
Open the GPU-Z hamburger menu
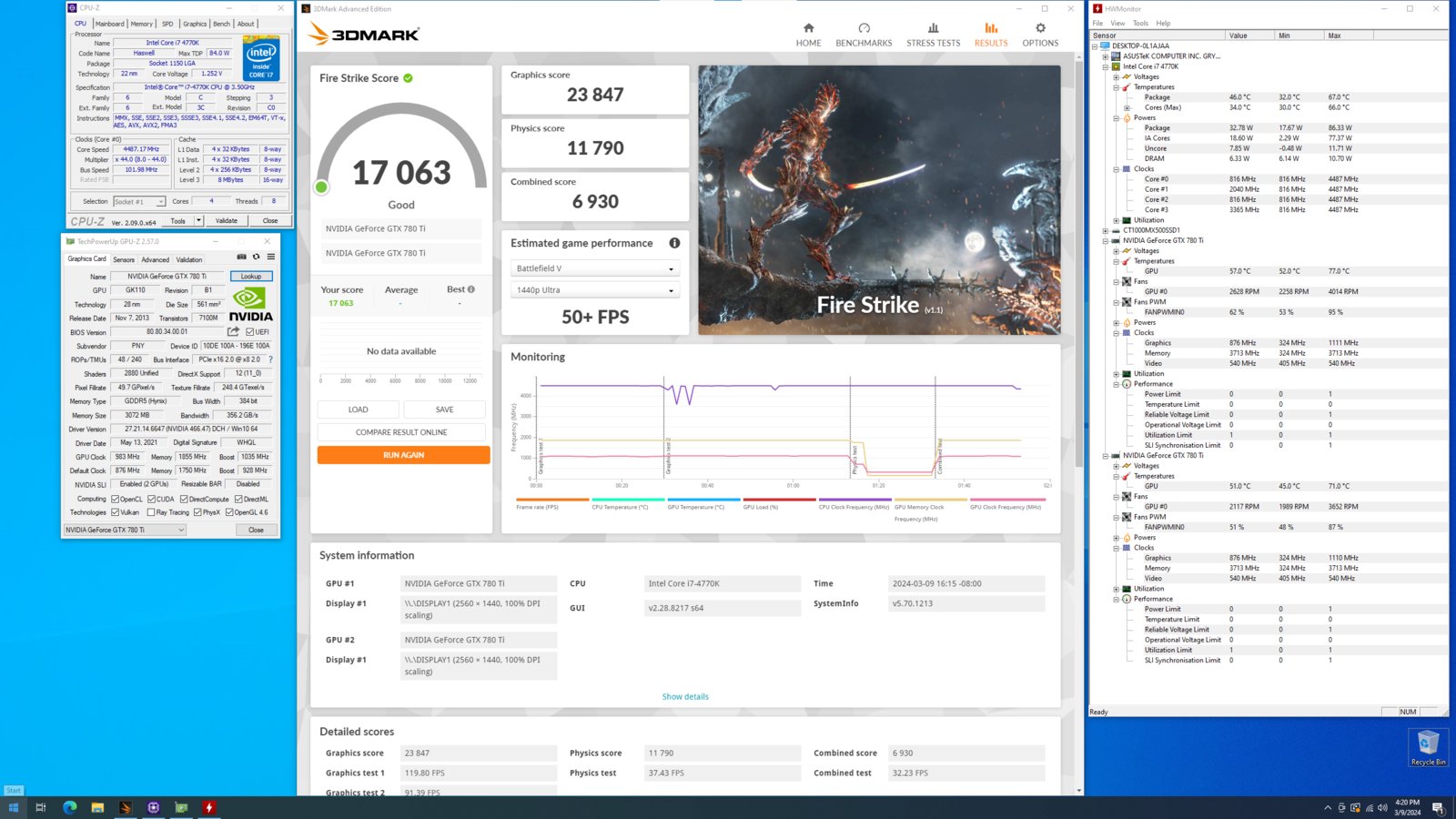tap(270, 257)
